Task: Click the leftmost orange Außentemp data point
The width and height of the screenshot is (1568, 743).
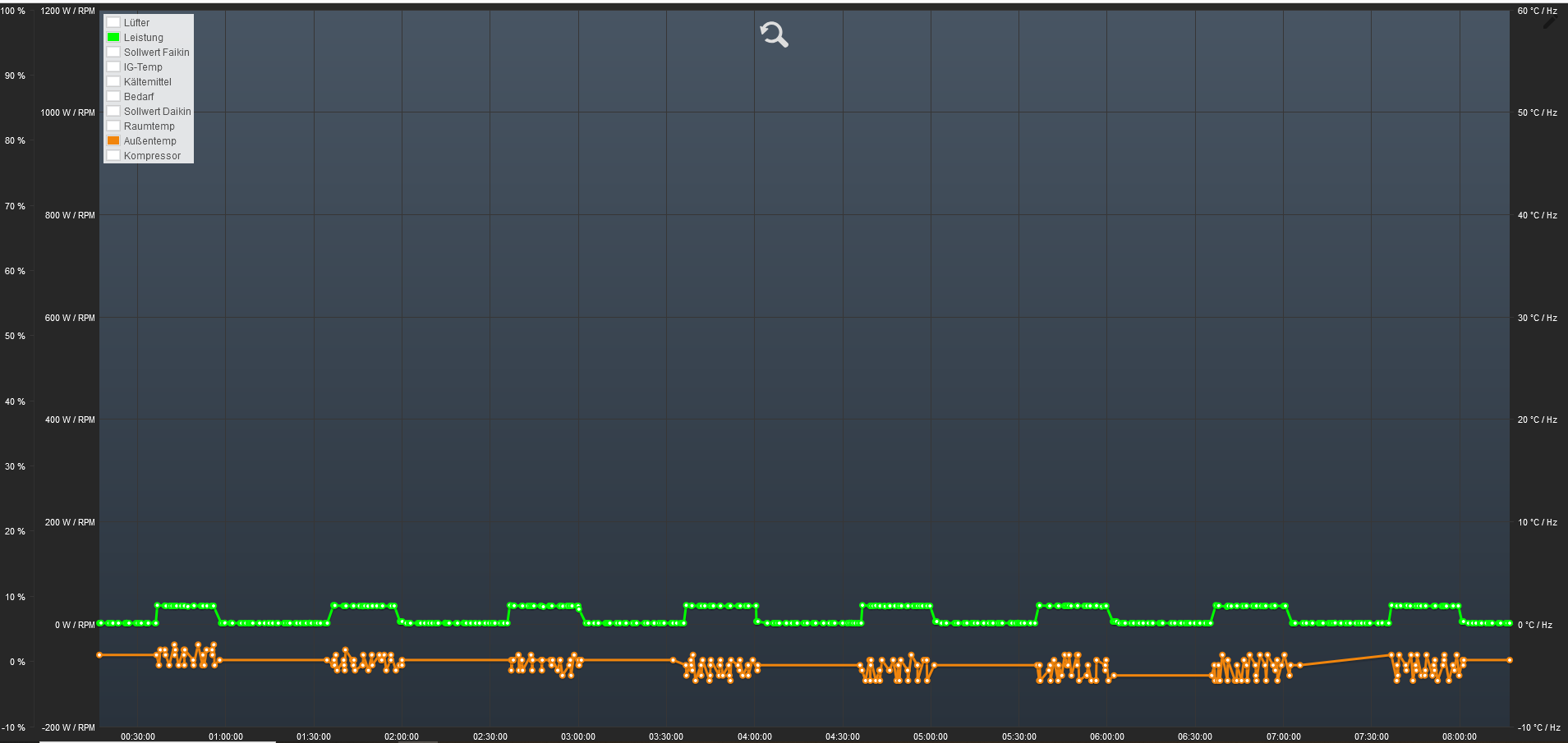Action: click(99, 655)
